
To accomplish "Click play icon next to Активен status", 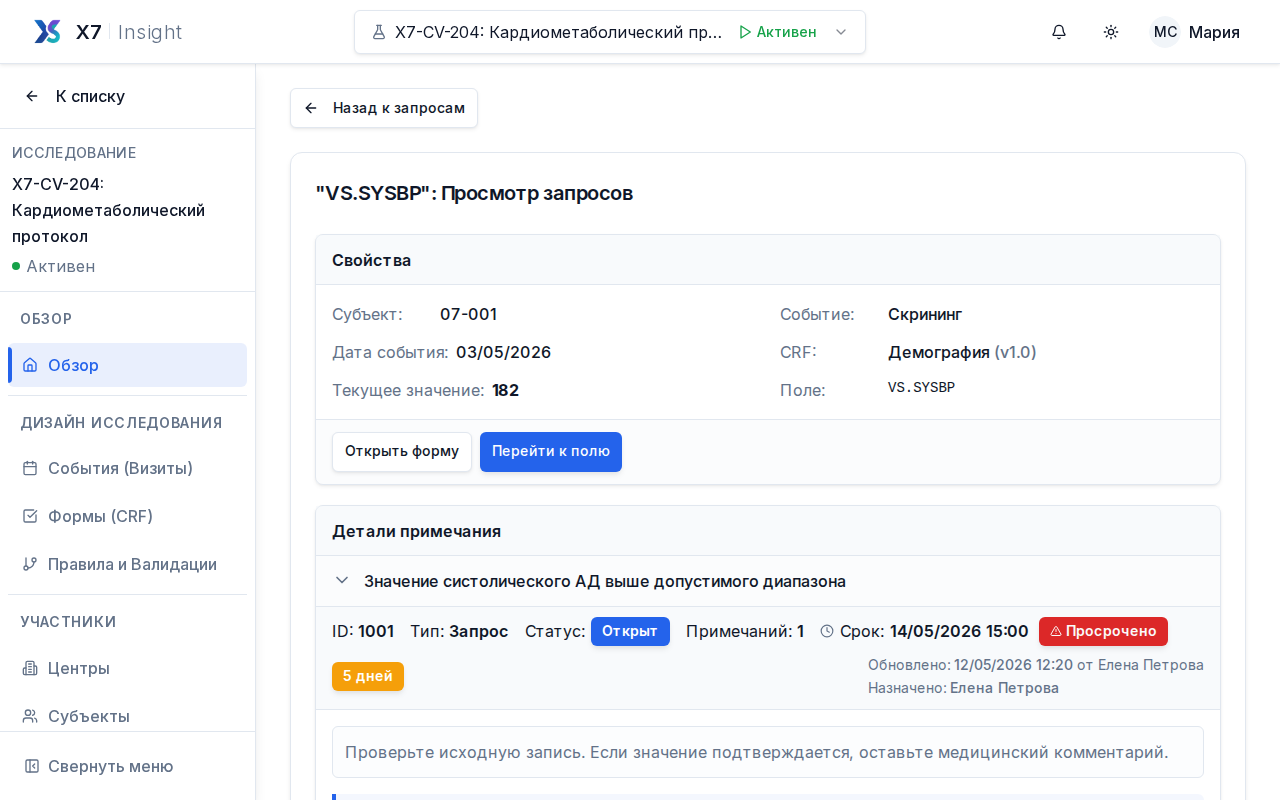I will point(745,32).
